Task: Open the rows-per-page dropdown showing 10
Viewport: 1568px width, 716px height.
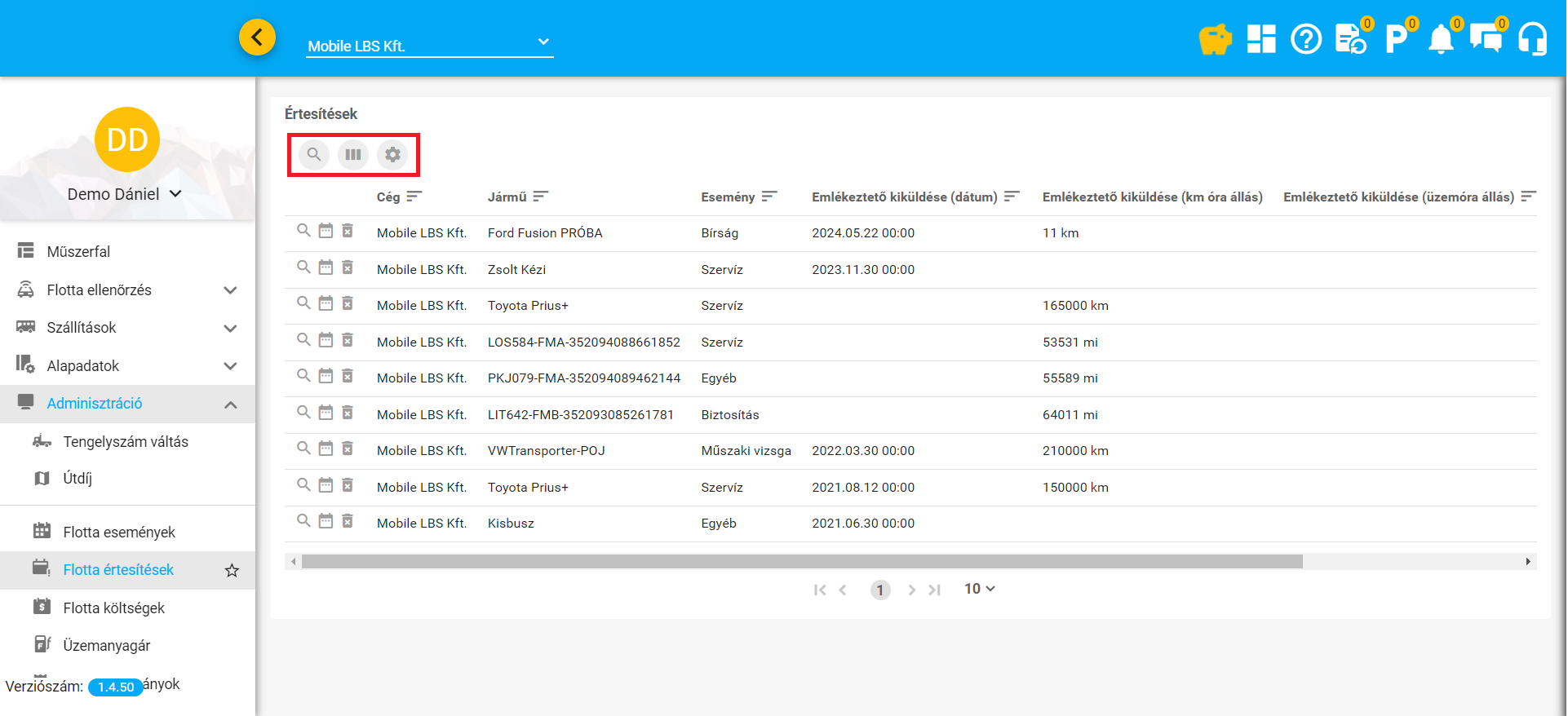Action: click(x=979, y=589)
